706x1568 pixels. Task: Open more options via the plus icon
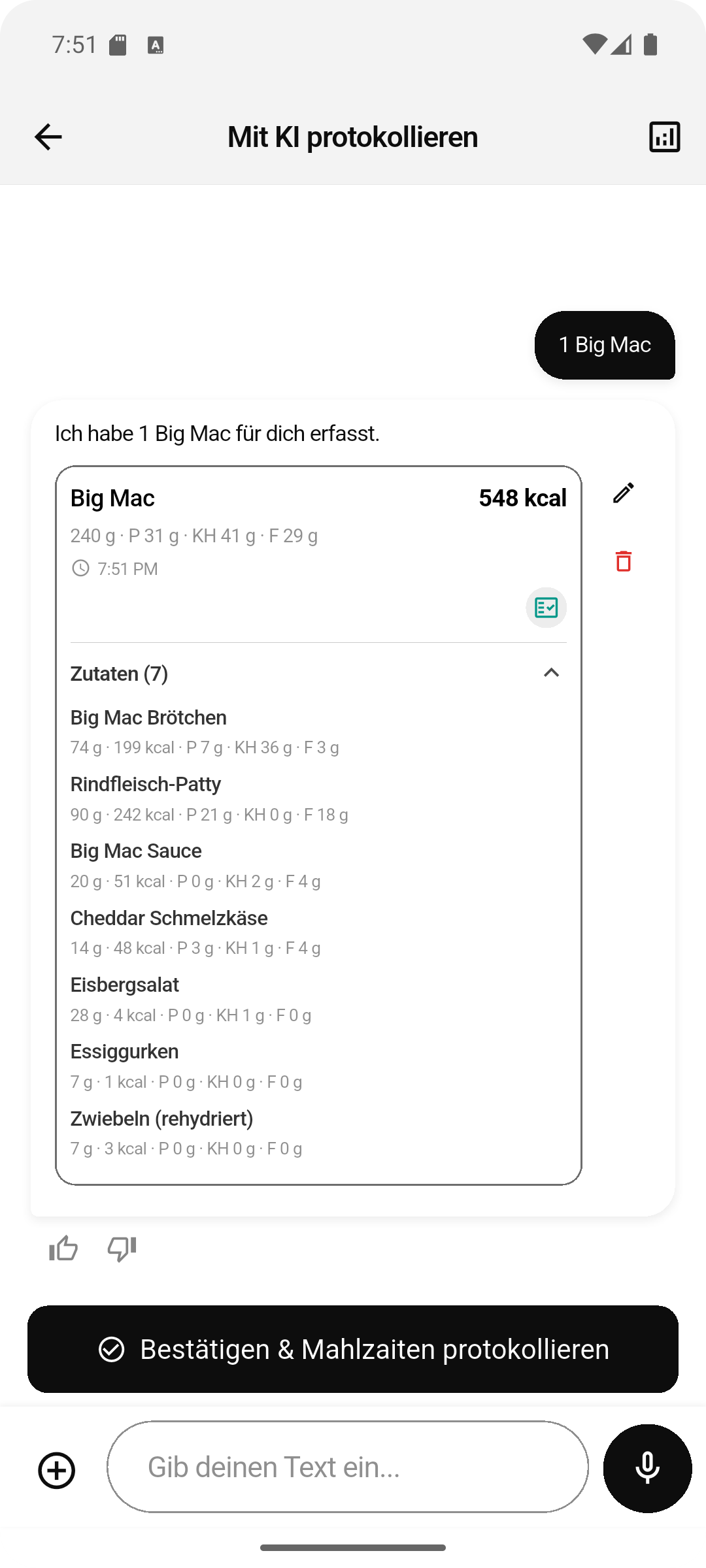pos(56,1469)
